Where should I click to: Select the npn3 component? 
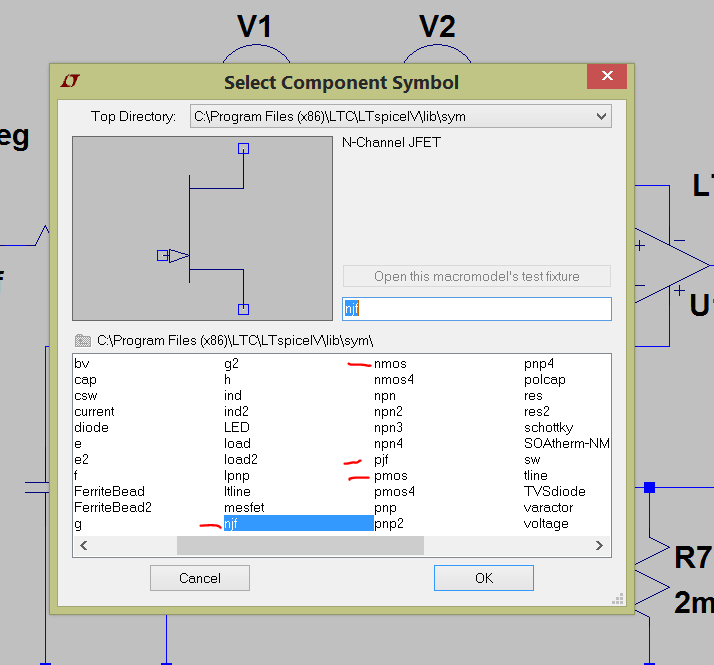click(388, 427)
